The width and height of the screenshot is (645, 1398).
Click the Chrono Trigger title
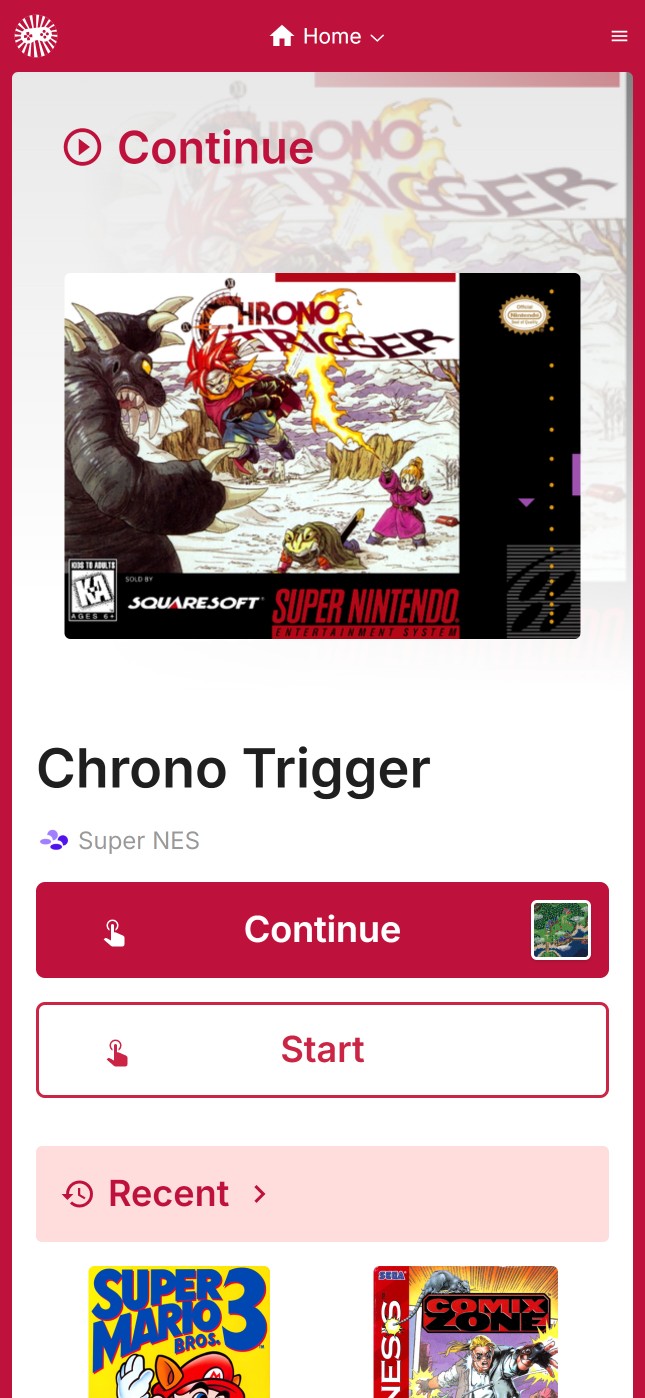click(x=233, y=768)
